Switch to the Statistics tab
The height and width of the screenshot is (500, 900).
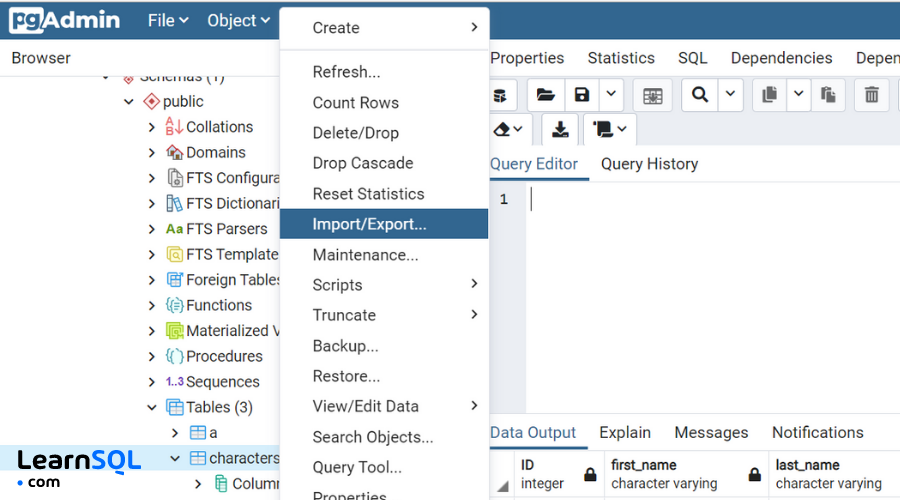(x=621, y=58)
